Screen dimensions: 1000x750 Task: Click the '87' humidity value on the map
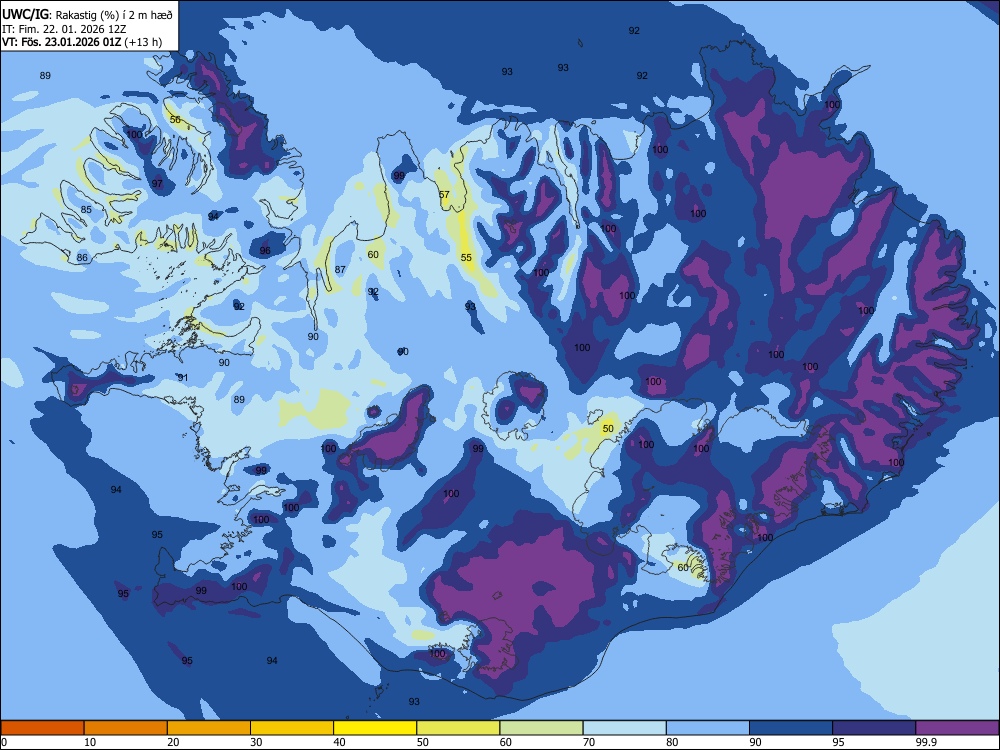(340, 270)
